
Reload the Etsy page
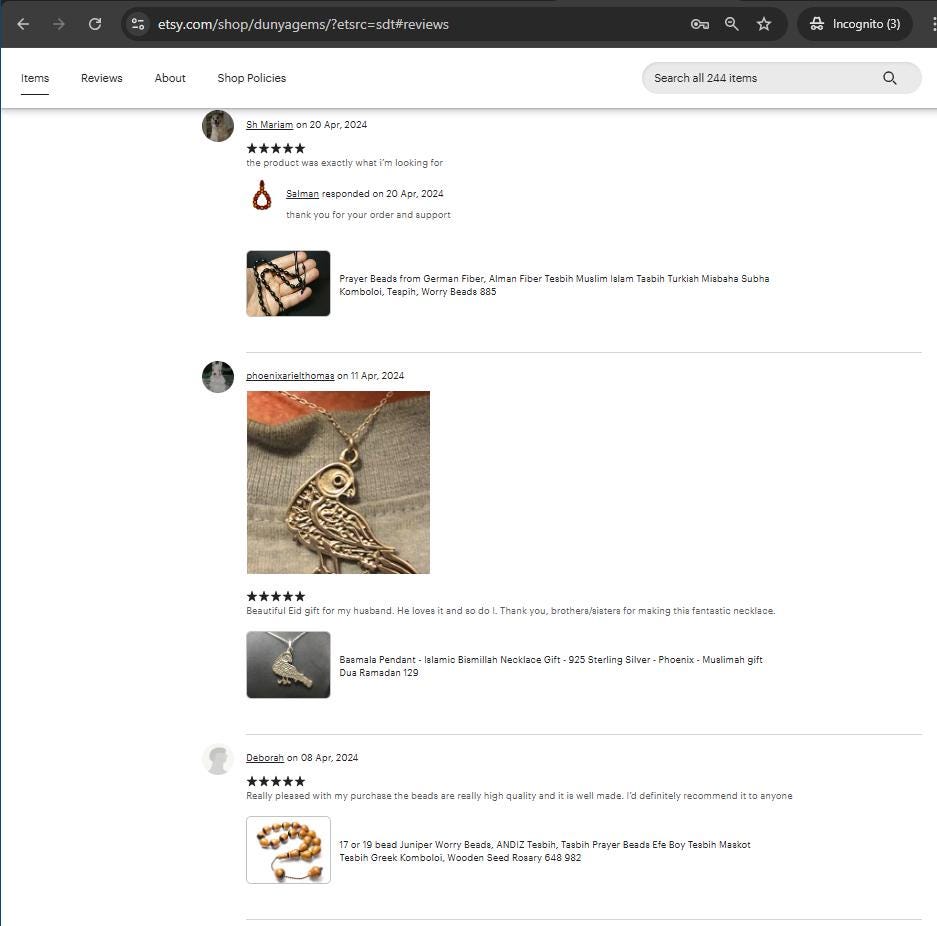pyautogui.click(x=95, y=24)
